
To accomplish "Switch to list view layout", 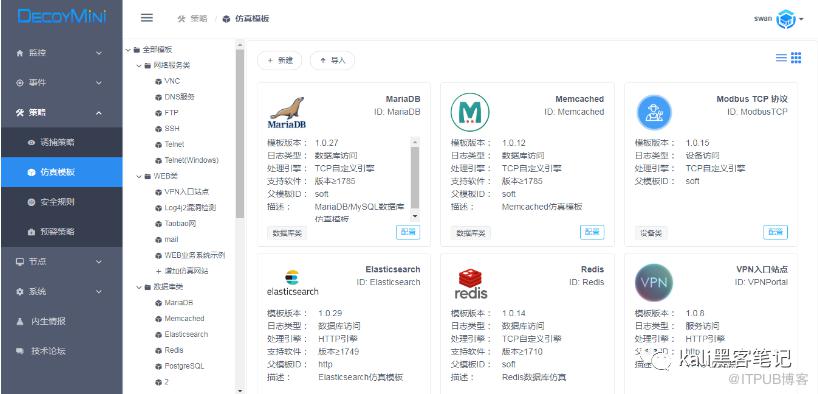I will tap(781, 58).
